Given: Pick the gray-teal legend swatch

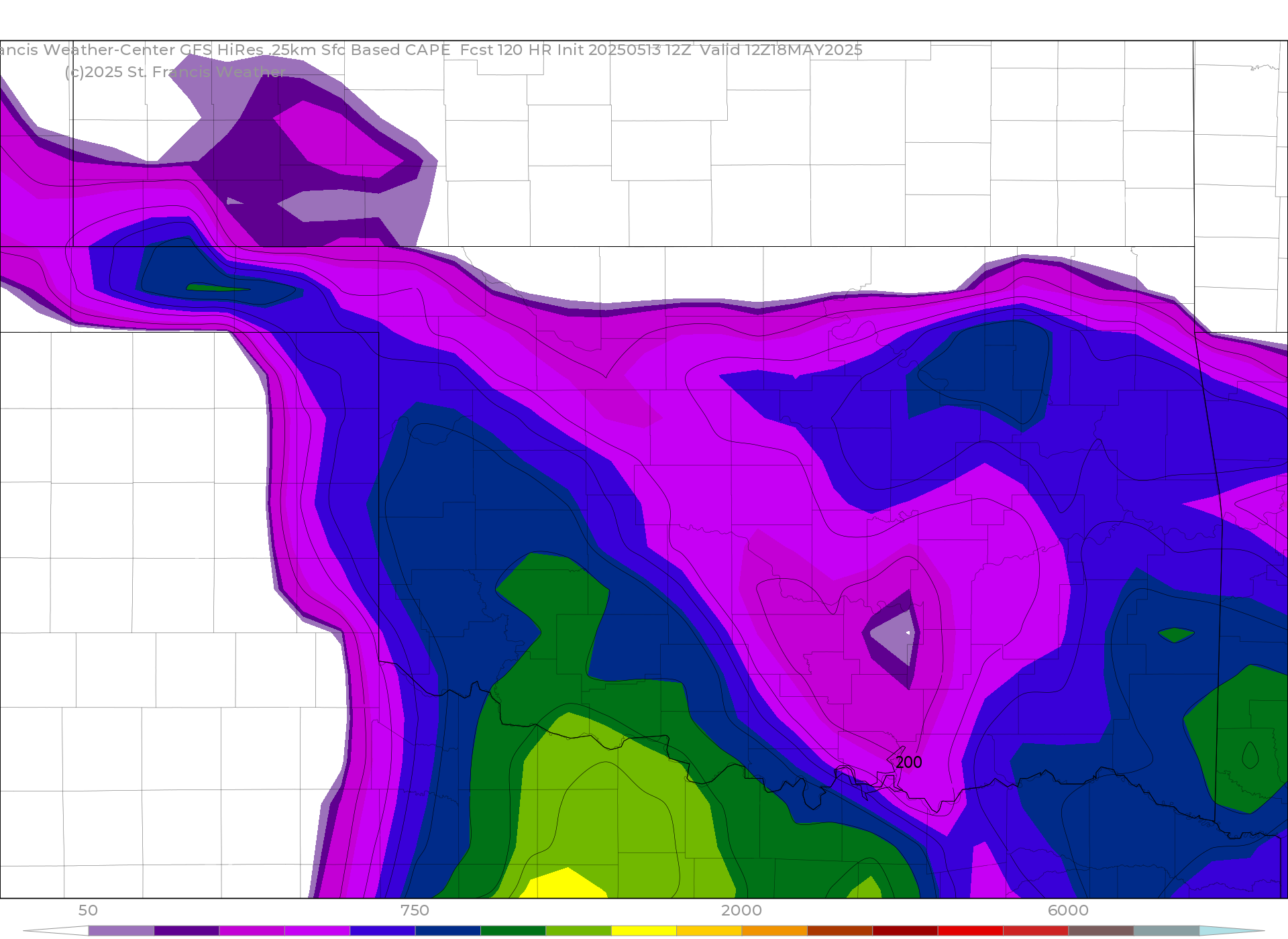Looking at the screenshot, I should [1166, 931].
